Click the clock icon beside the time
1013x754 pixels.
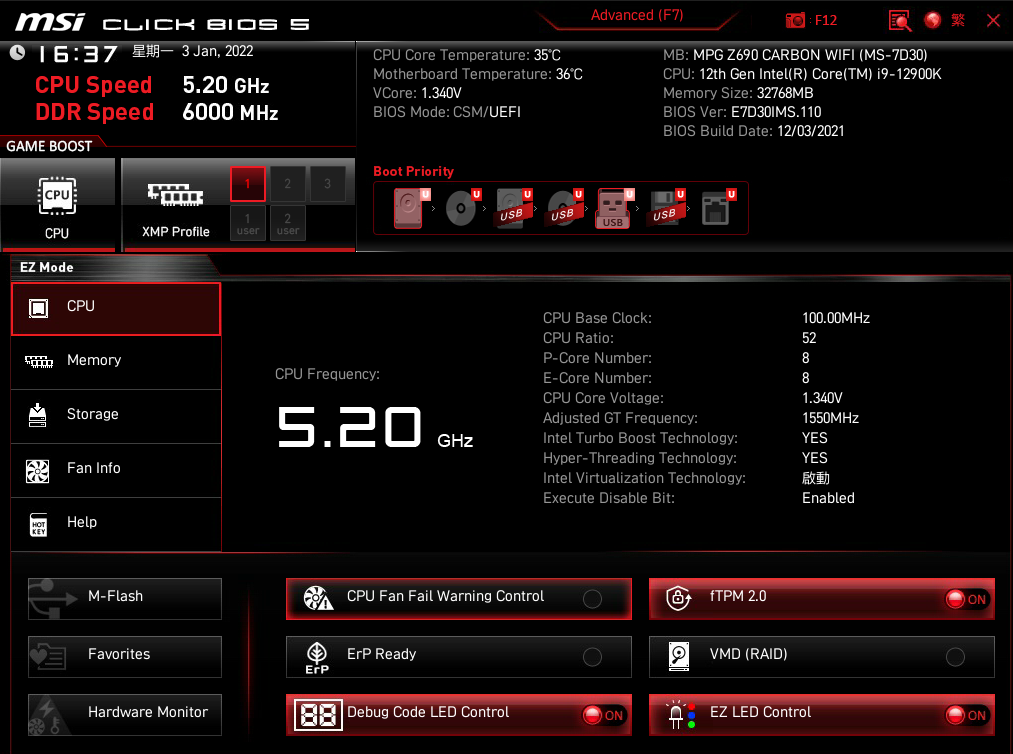click(x=17, y=53)
